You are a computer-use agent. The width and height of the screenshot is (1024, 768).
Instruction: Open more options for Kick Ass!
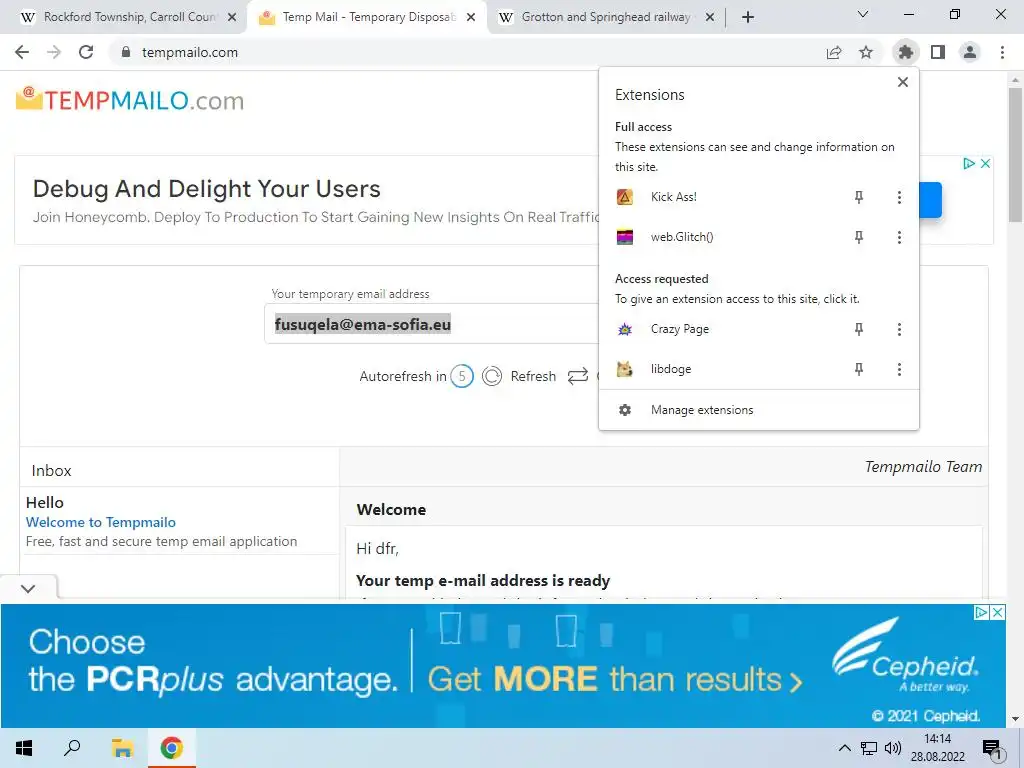pos(899,197)
